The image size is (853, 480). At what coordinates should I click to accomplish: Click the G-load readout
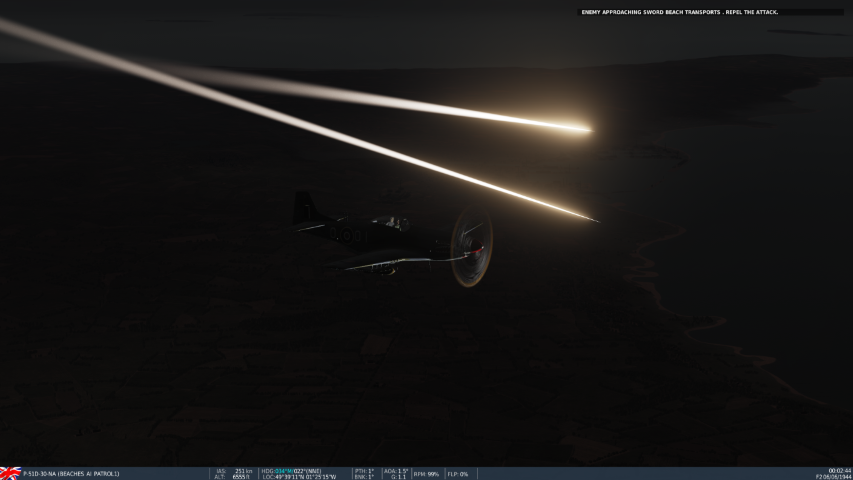[x=398, y=477]
